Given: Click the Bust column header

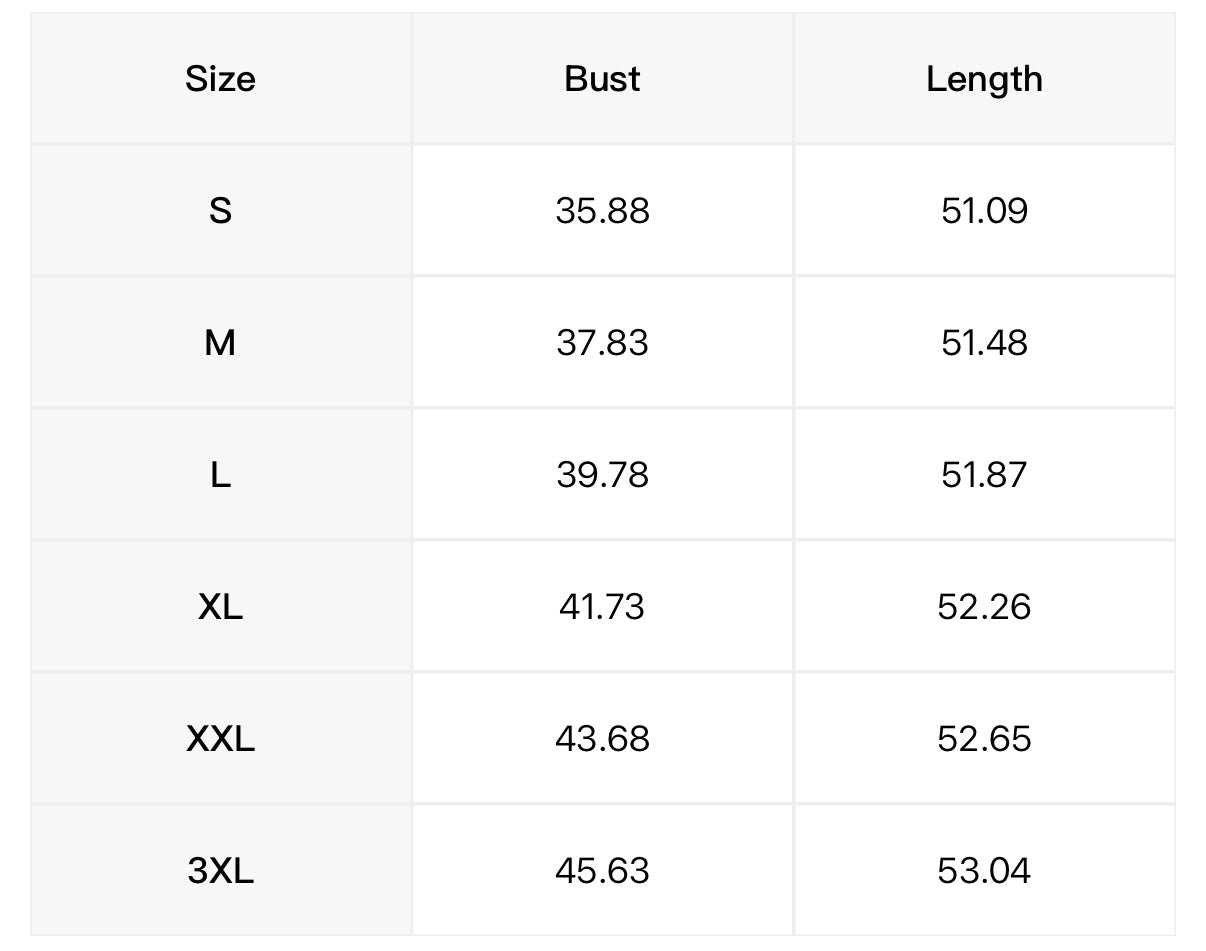Looking at the screenshot, I should [x=602, y=79].
